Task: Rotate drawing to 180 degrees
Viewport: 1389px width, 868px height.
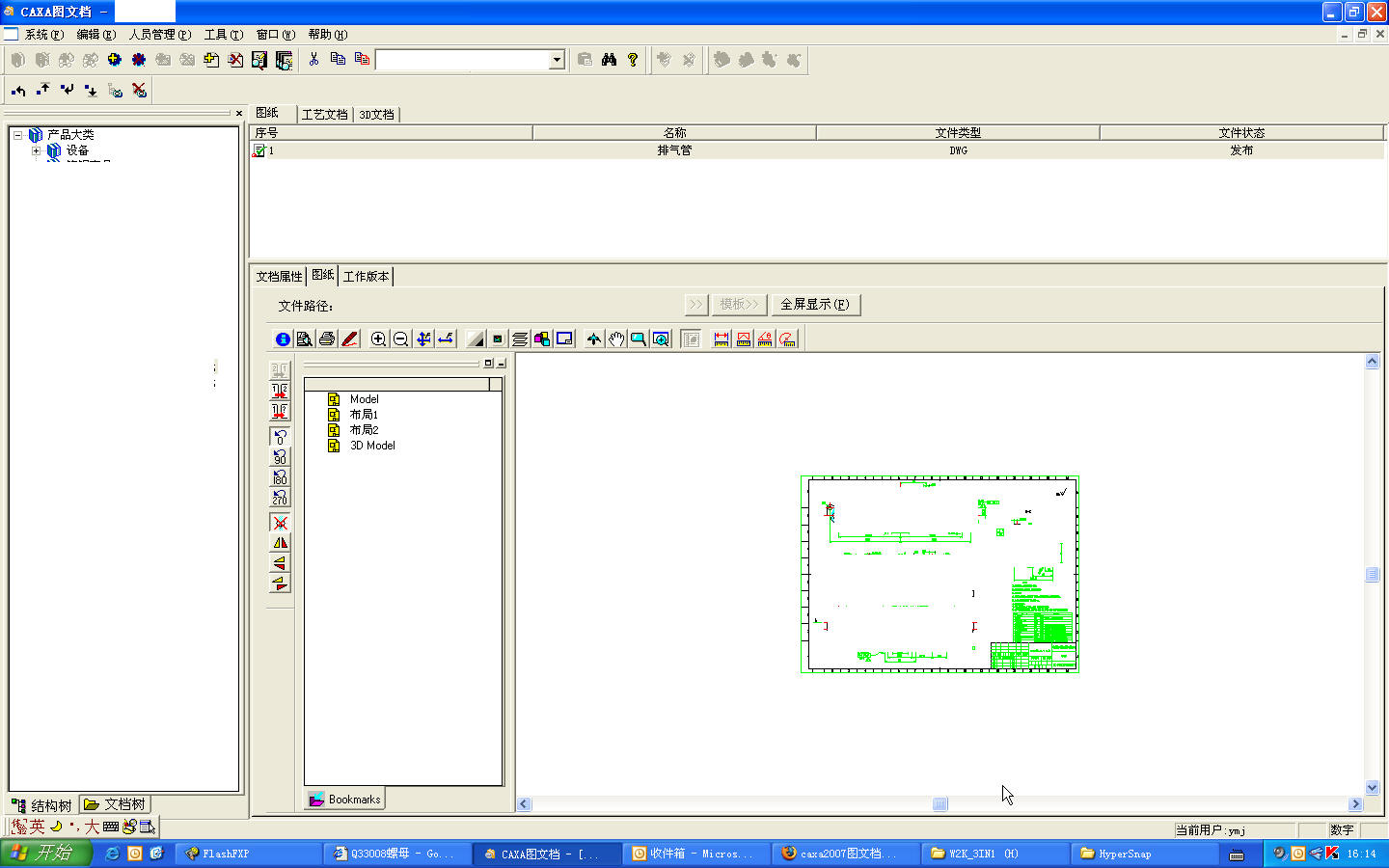Action: point(280,476)
